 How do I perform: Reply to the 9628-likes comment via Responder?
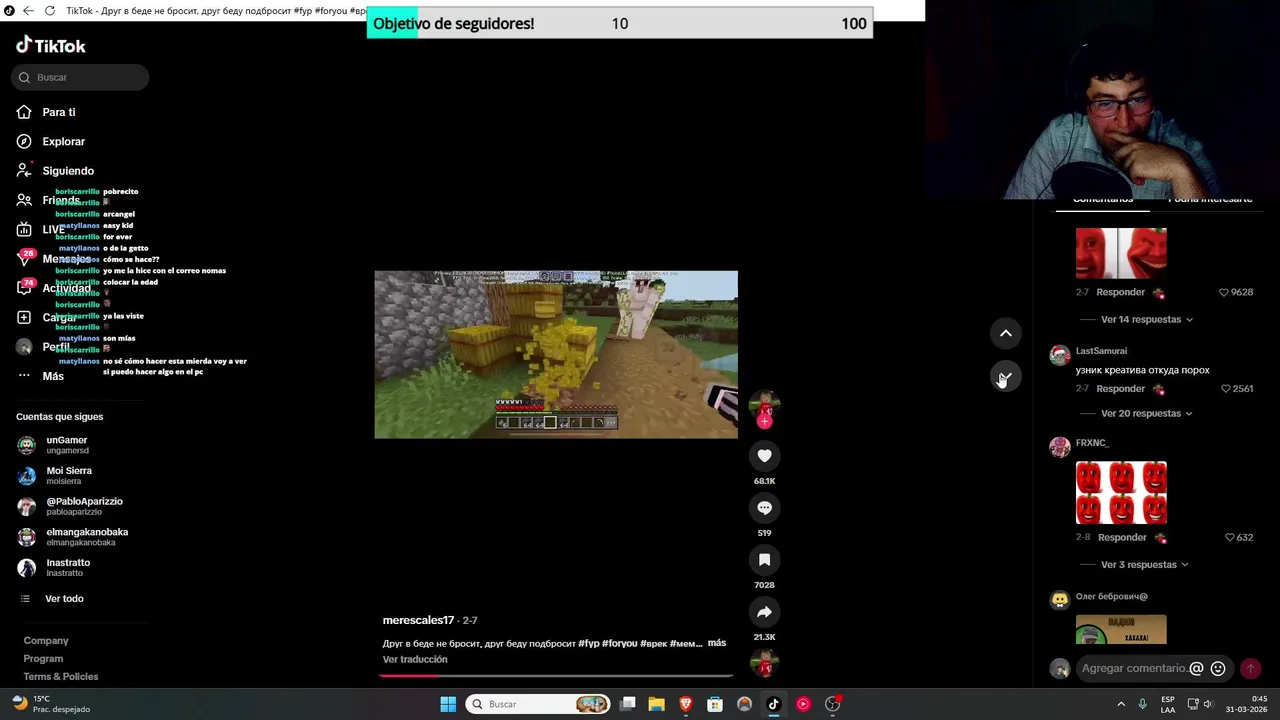point(1120,292)
